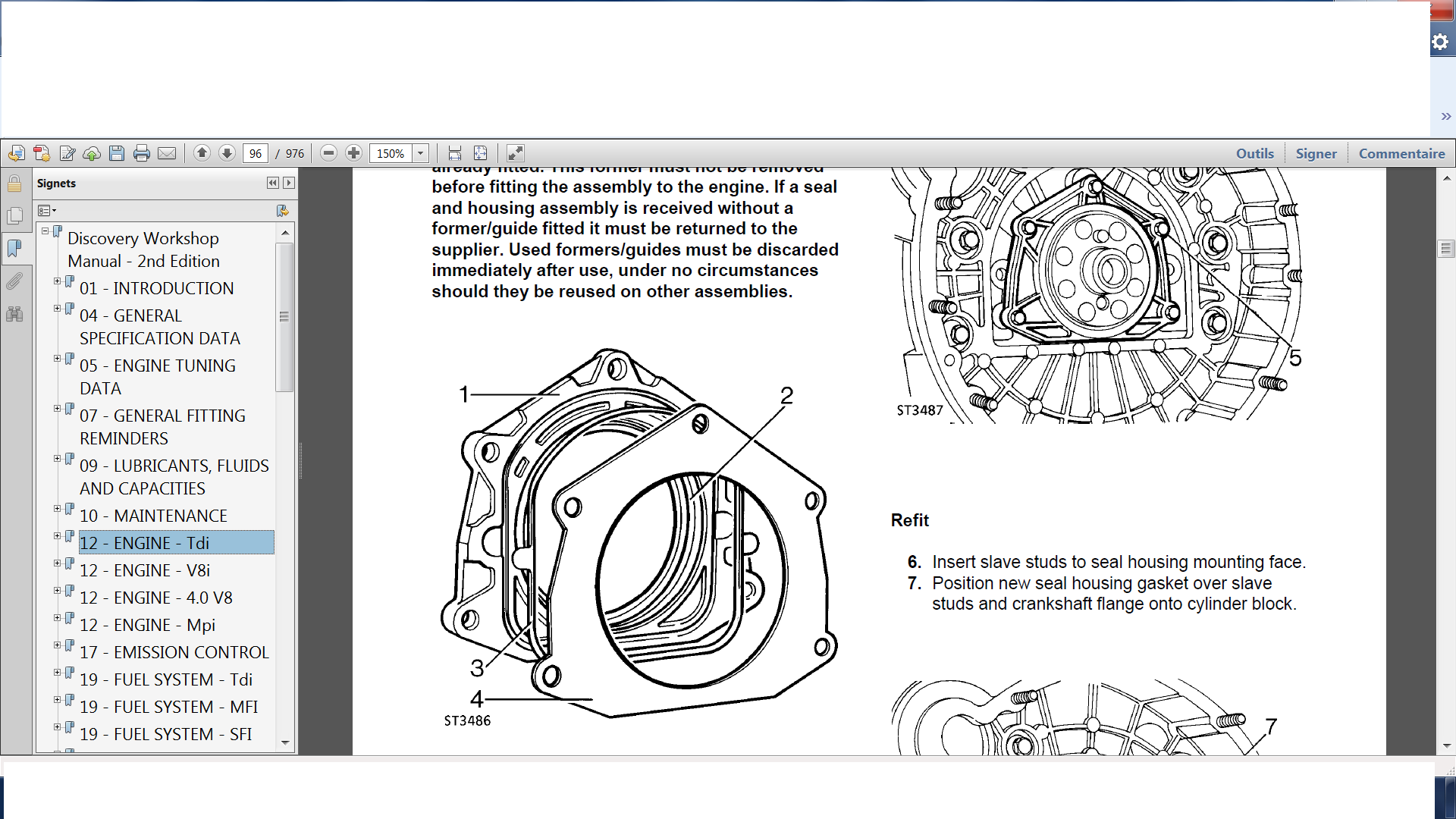Select the 17 - EMISSION CONTROL bookmark
Screen dimensions: 1456x819
(x=174, y=652)
